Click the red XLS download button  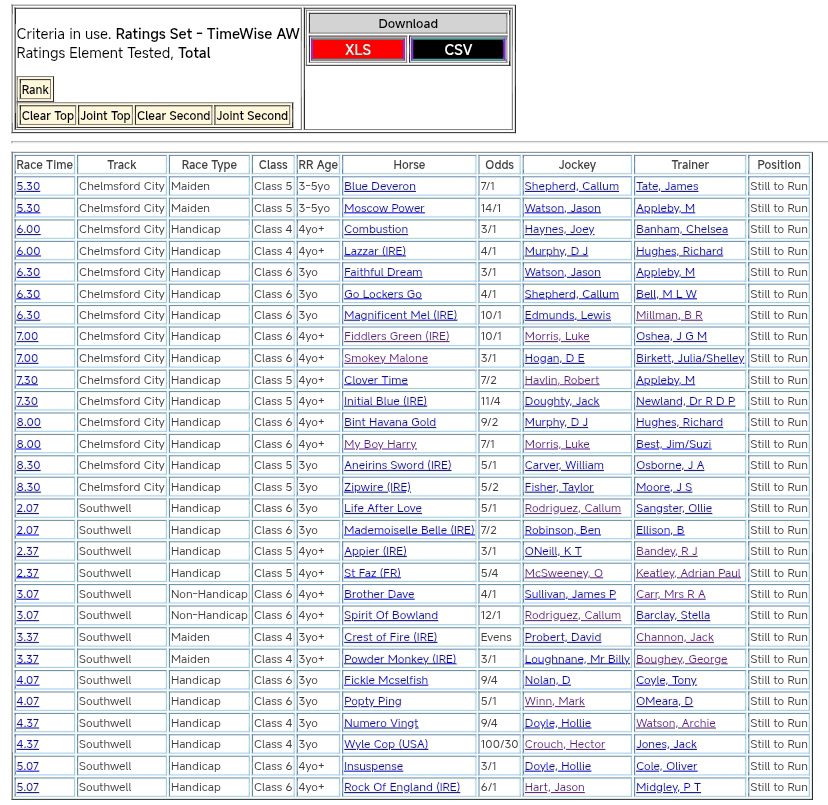[357, 50]
